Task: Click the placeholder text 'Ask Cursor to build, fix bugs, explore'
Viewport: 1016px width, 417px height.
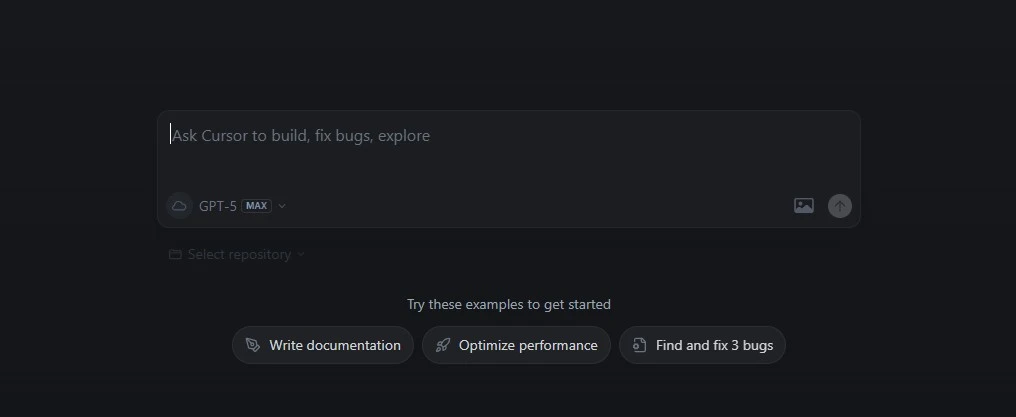Action: tap(301, 136)
